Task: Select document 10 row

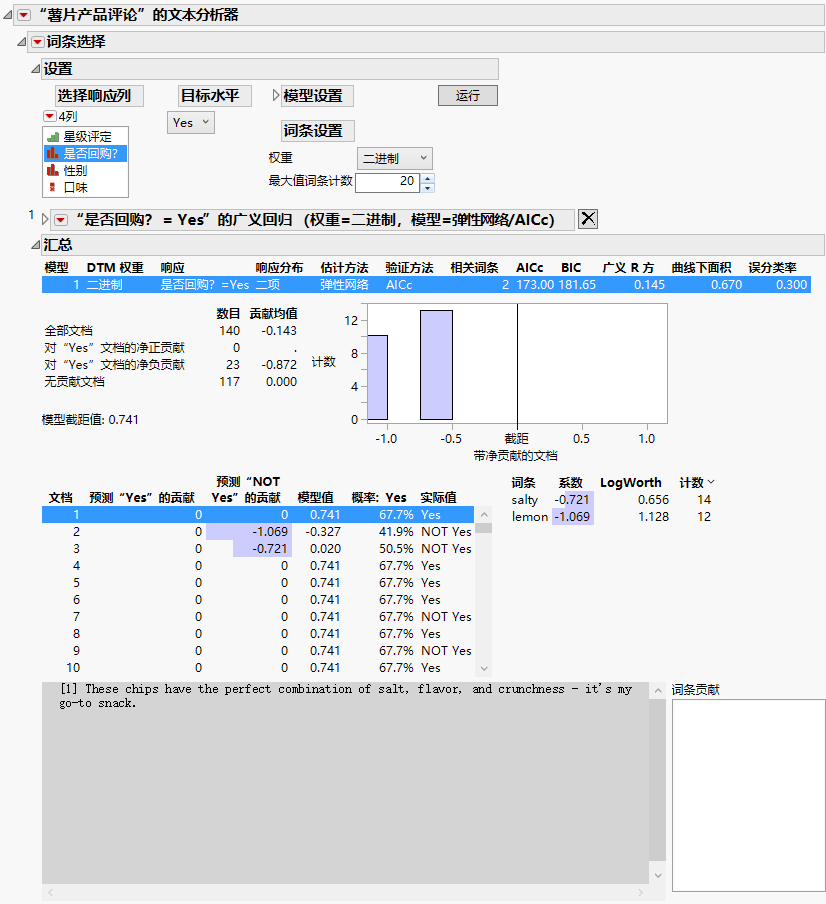Action: [258, 668]
